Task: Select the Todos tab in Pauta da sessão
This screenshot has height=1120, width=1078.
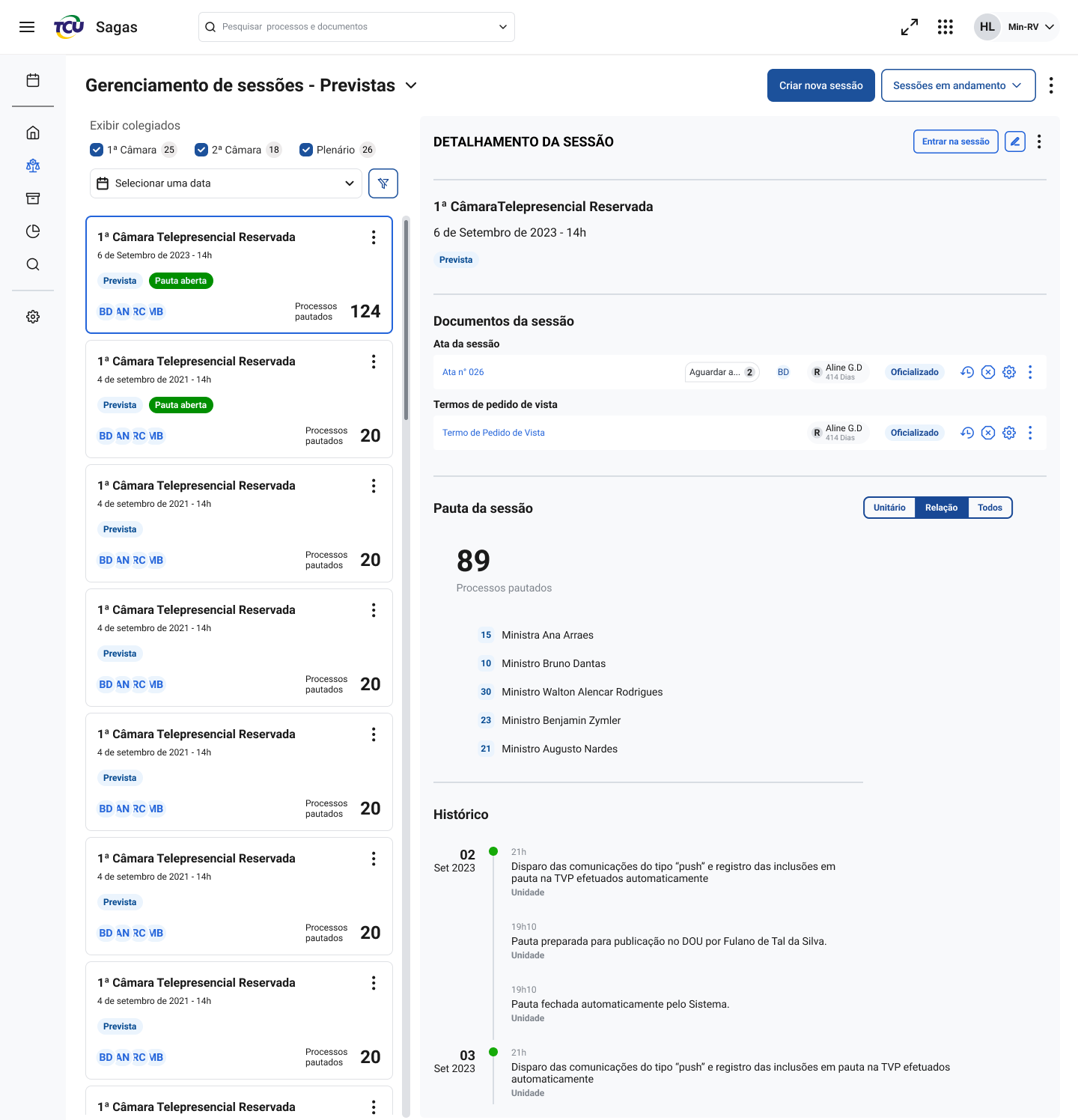Action: [x=990, y=508]
